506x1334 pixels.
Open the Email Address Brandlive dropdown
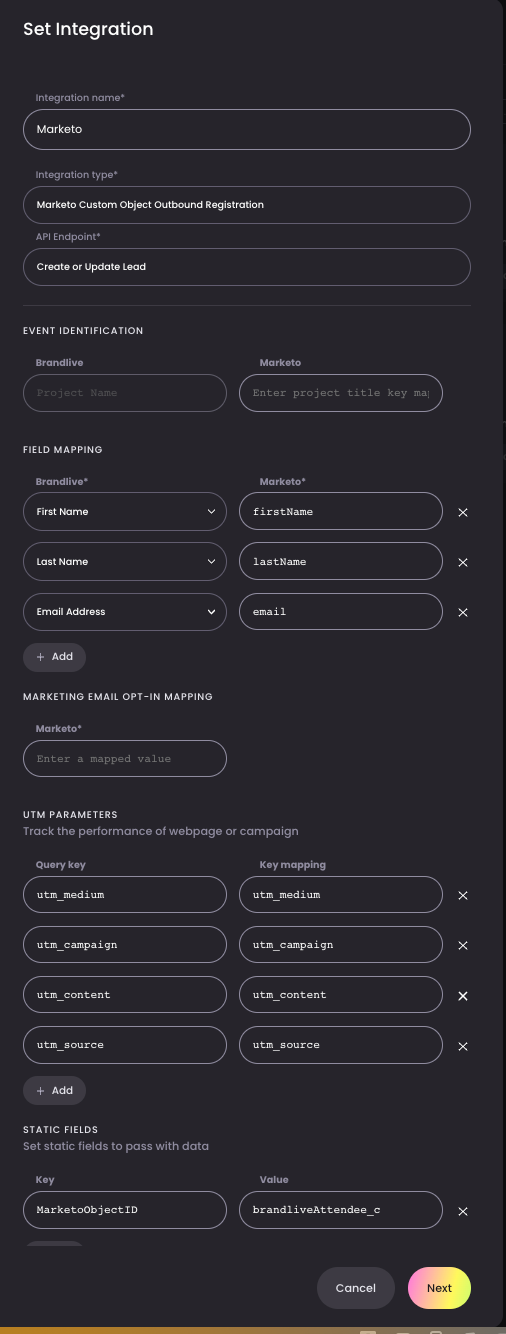125,611
